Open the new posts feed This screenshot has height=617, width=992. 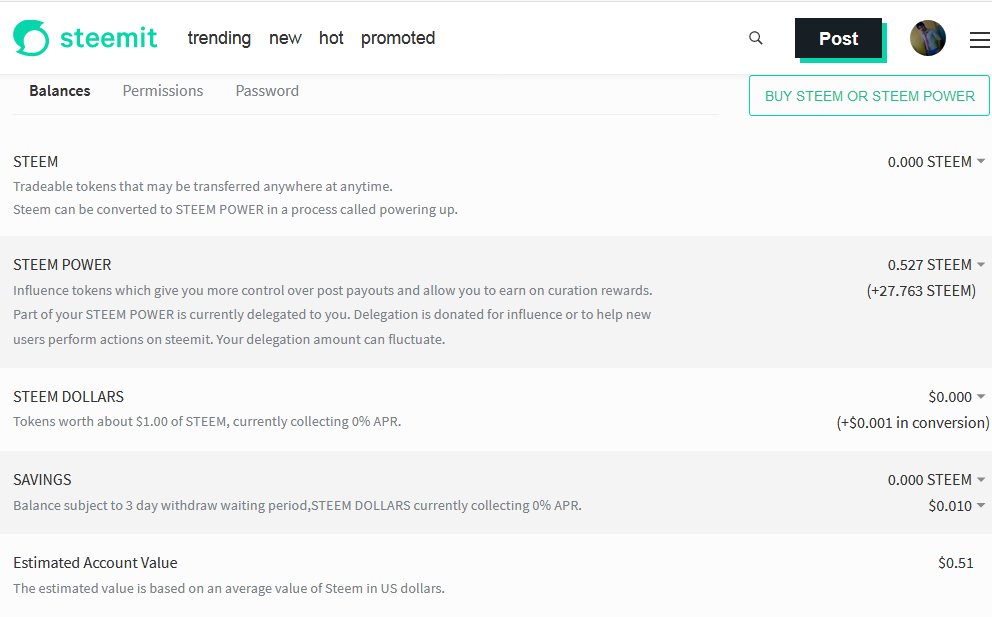pyautogui.click(x=285, y=38)
